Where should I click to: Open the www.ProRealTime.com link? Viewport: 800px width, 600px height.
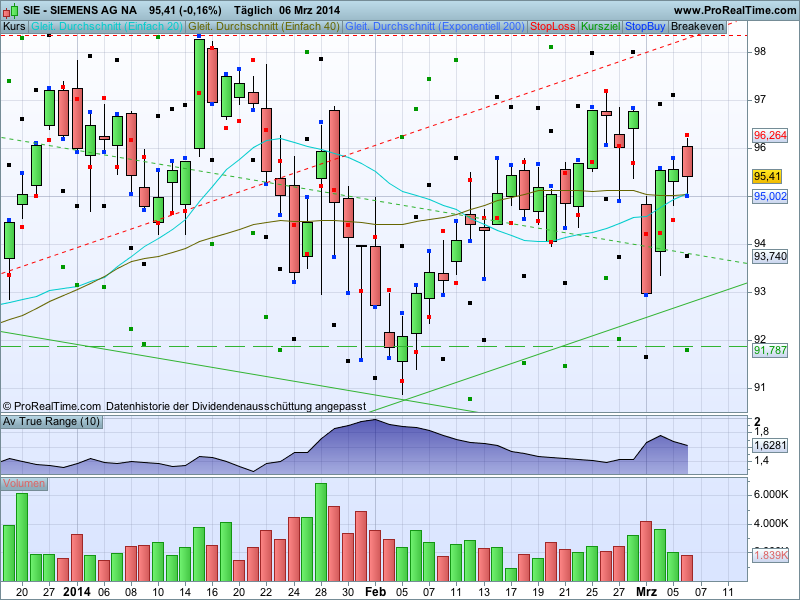tap(735, 10)
